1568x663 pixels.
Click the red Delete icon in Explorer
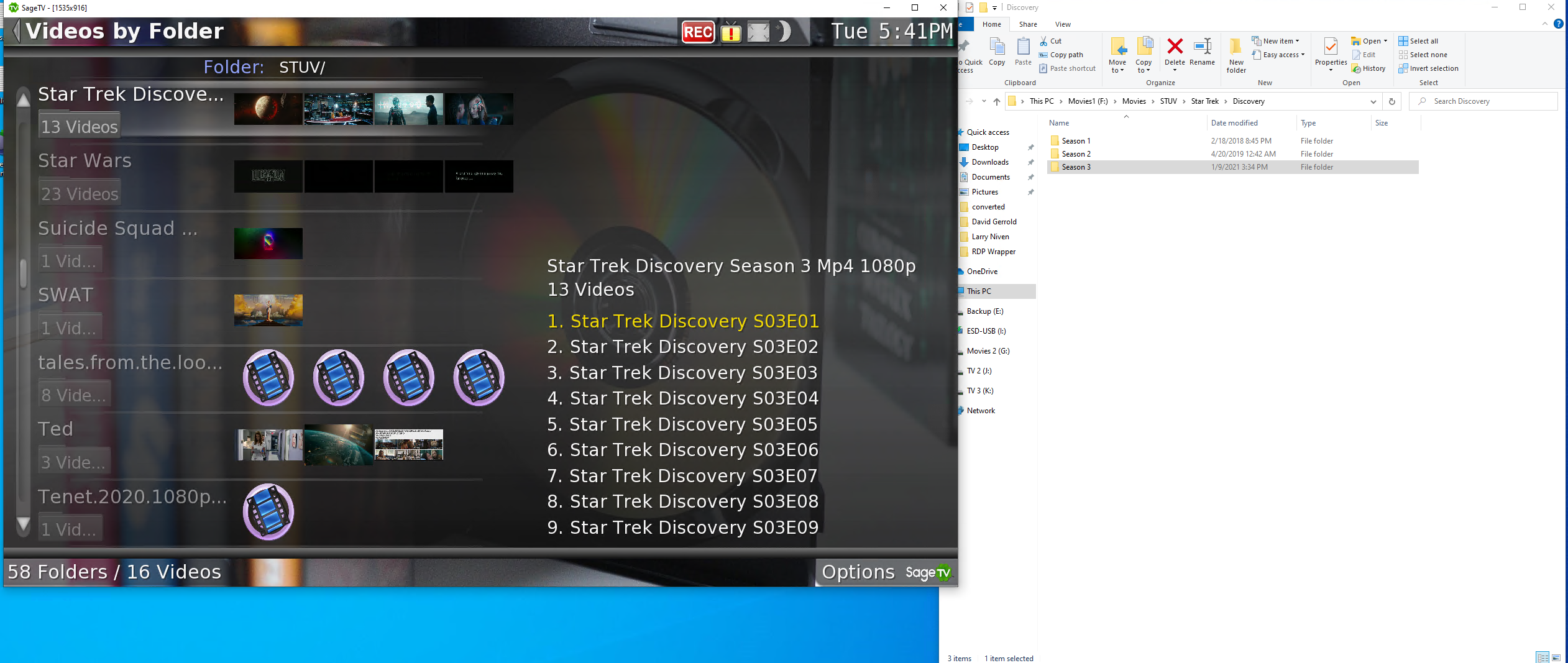click(x=1175, y=51)
